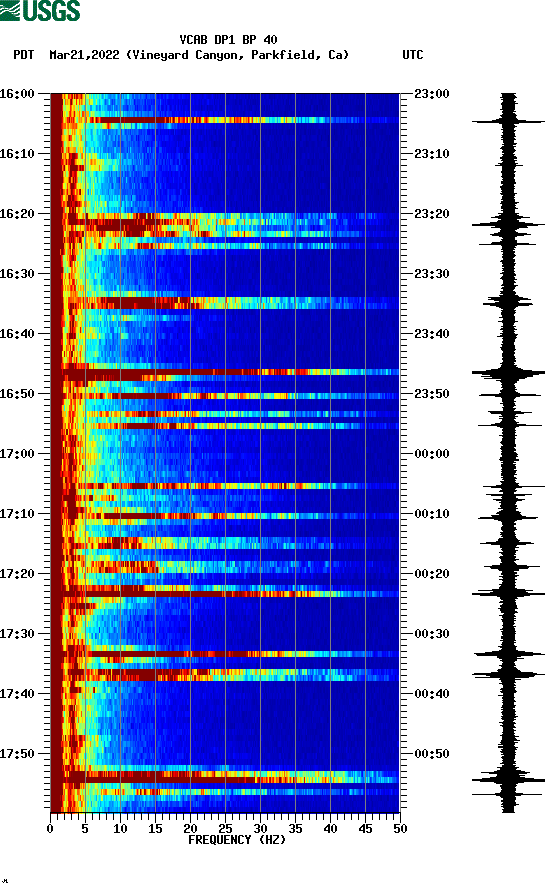Viewport: 552px width, 892px height.
Task: Click the 16:00 PDT time label
Action: pyautogui.click(x=17, y=94)
